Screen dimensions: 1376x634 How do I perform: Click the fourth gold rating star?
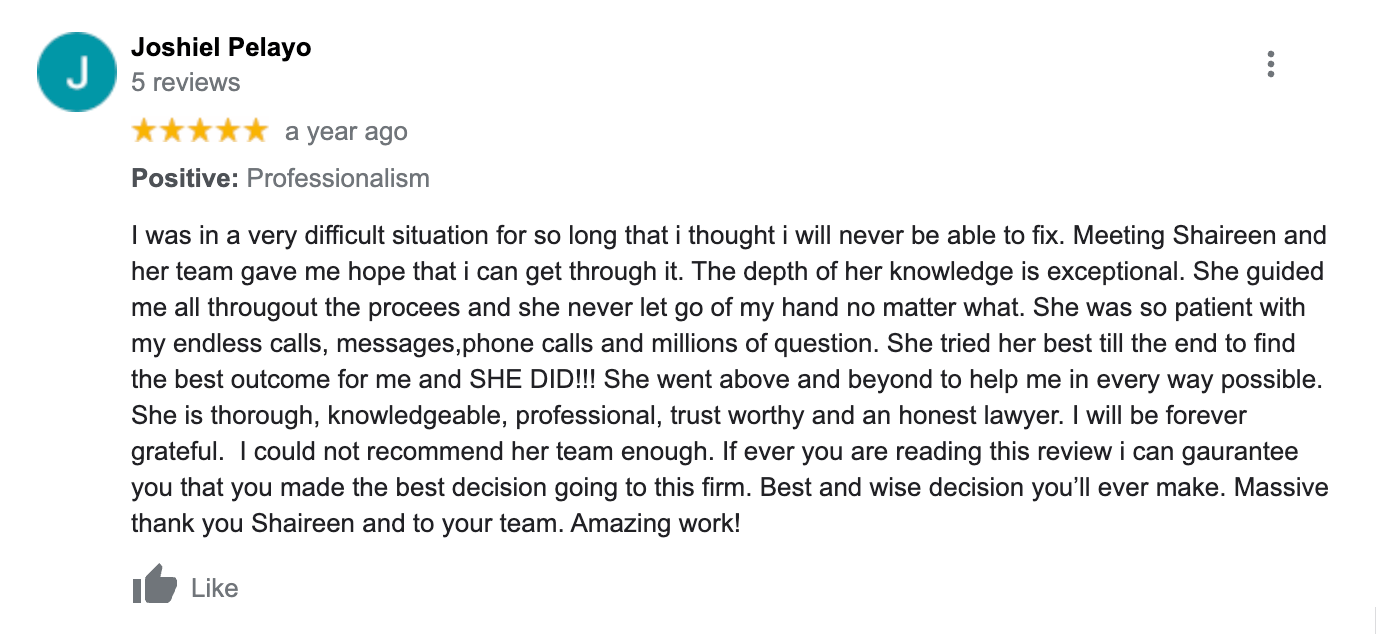click(228, 131)
